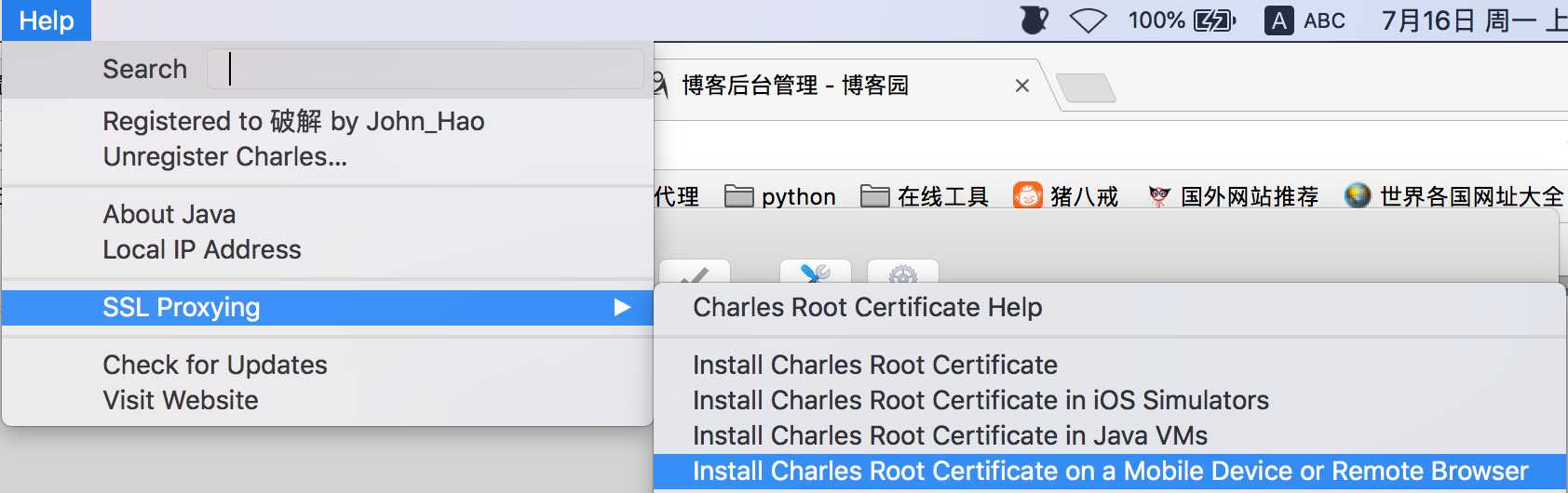This screenshot has height=493, width=1568.
Task: Open the python bookmarks folder
Action: [x=780, y=196]
